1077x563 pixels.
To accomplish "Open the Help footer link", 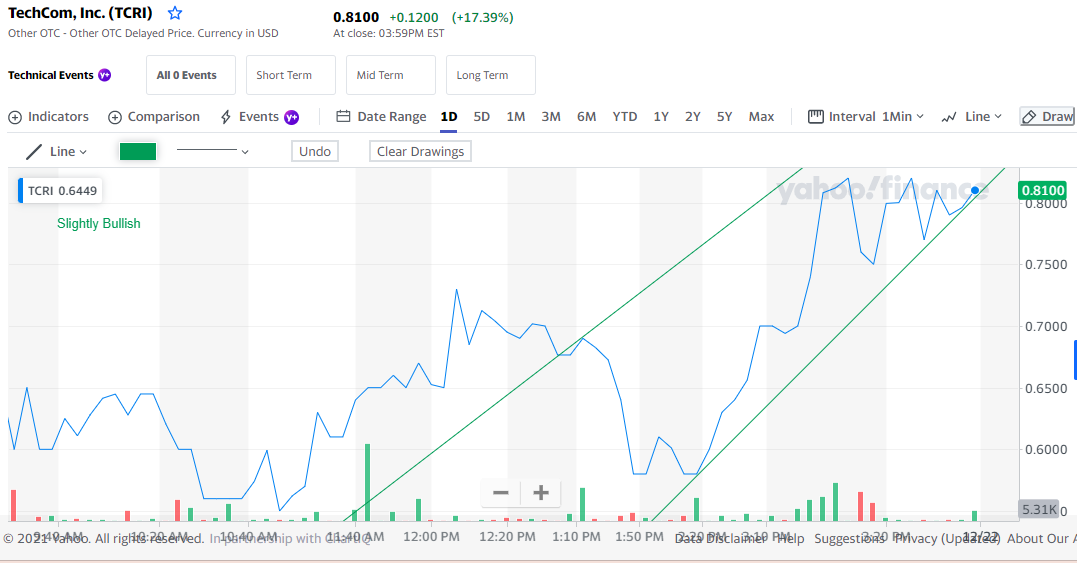I will click(x=791, y=539).
